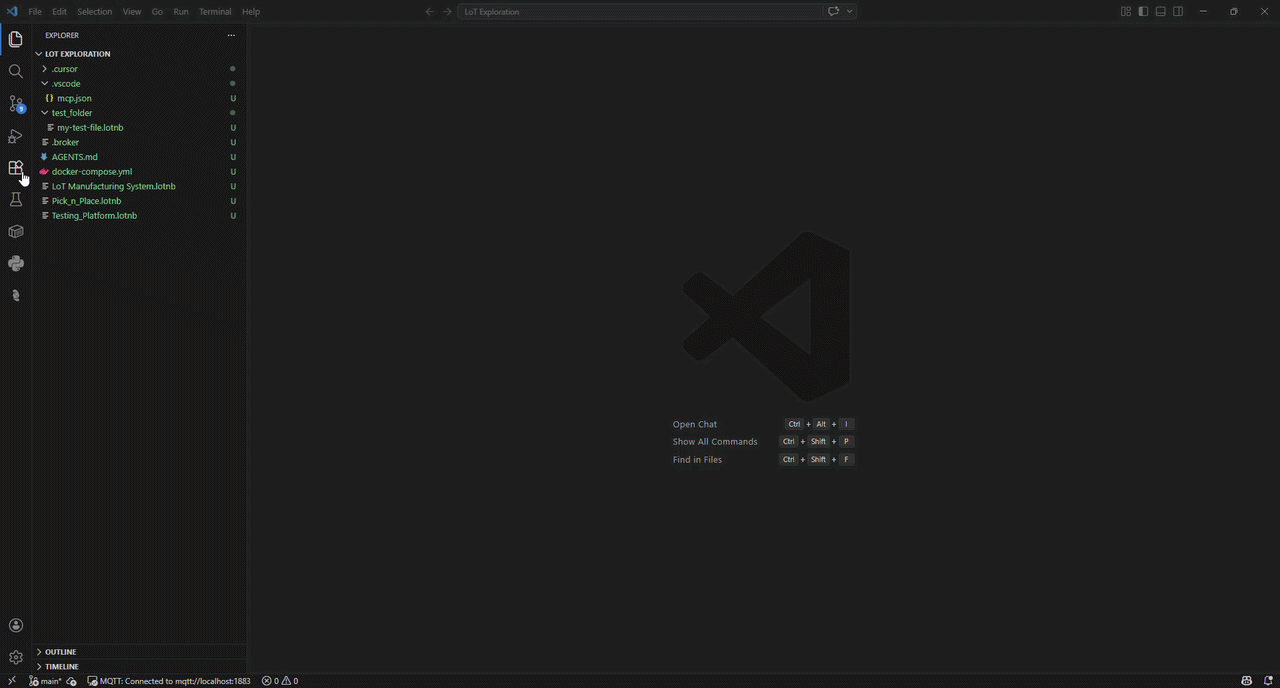
Task: Click the notifications bell in the status bar
Action: [1268, 681]
